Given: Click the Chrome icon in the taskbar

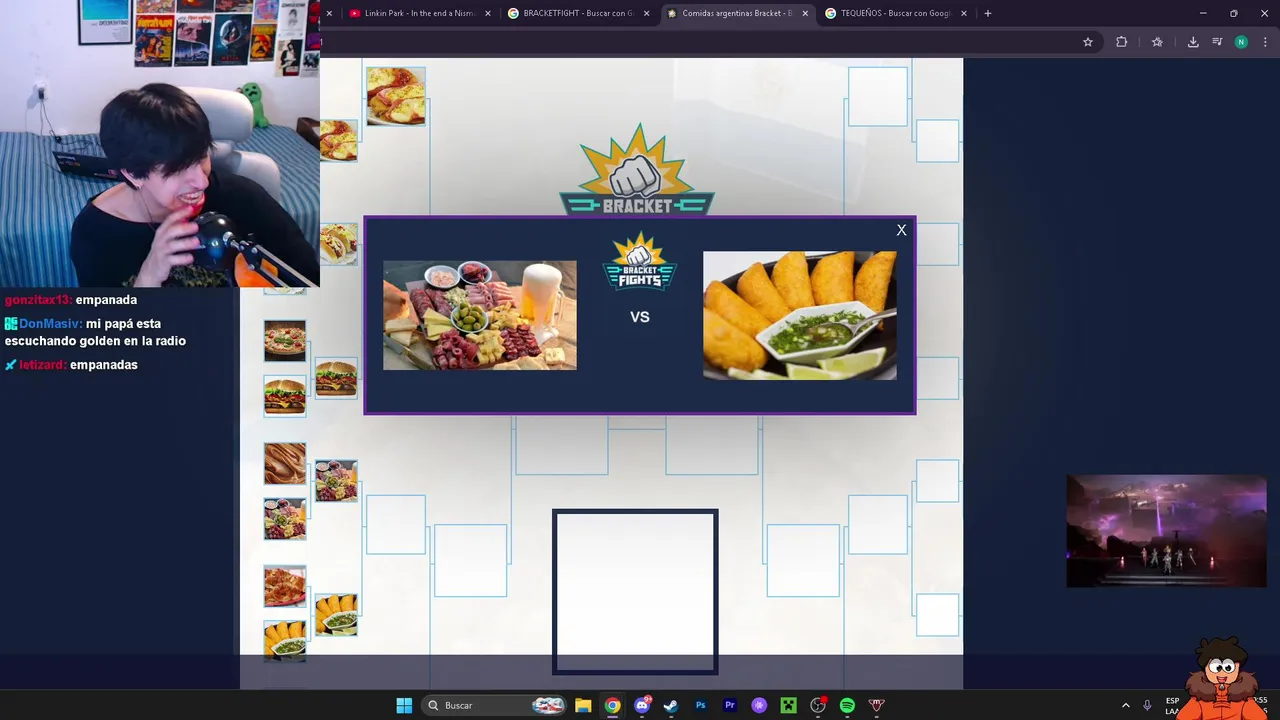Looking at the screenshot, I should point(612,705).
